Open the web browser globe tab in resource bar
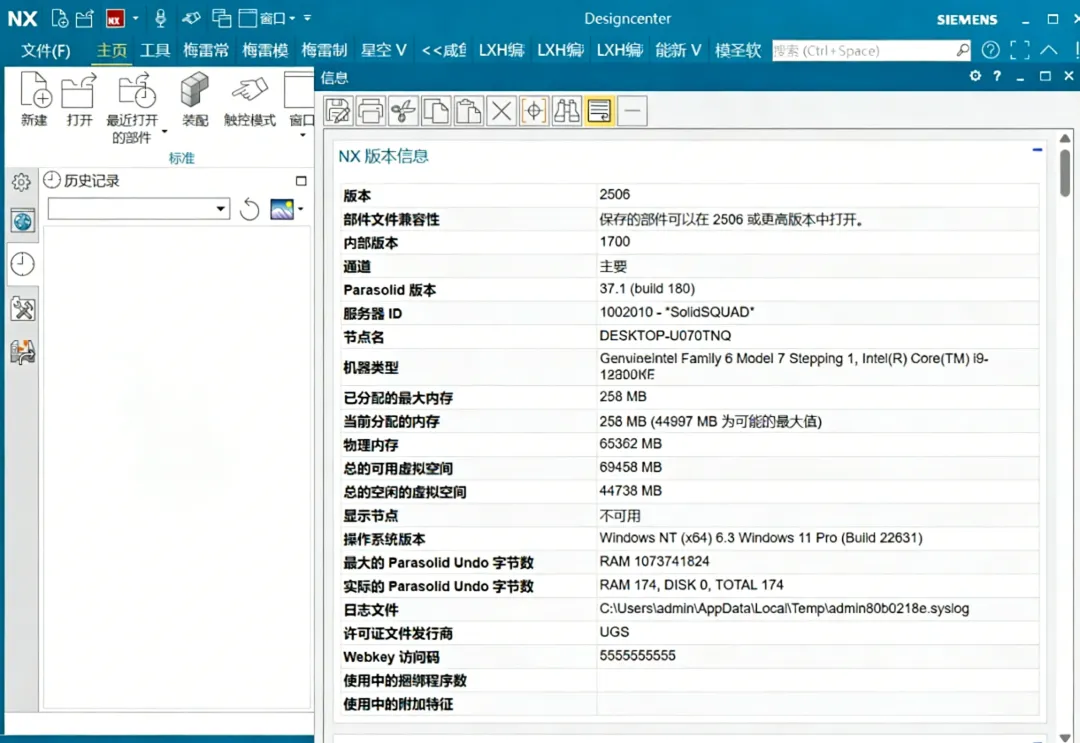 click(23, 221)
